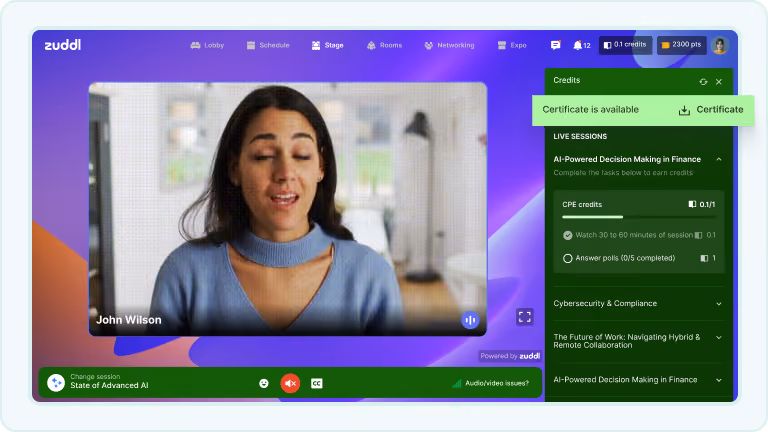The height and width of the screenshot is (432, 768).
Task: Click the Complete the tasks below text
Action: [623, 172]
